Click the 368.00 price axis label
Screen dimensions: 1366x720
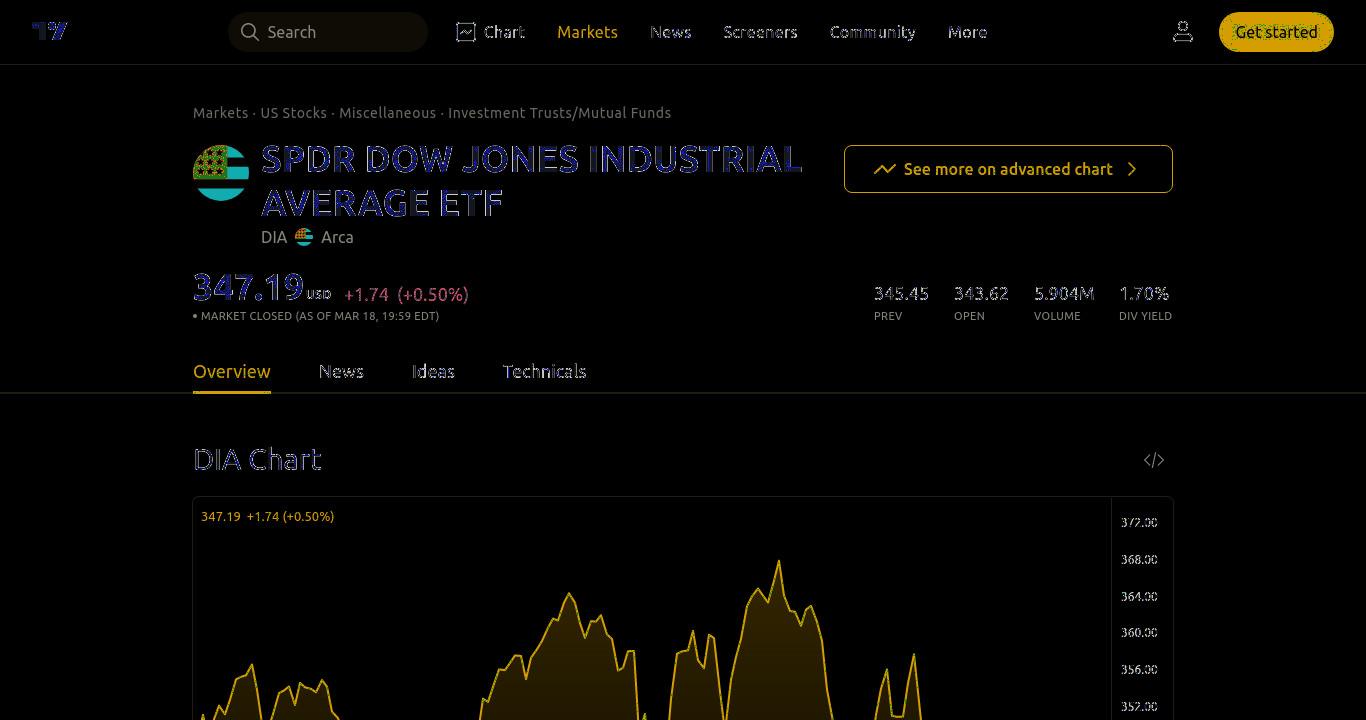1139,559
